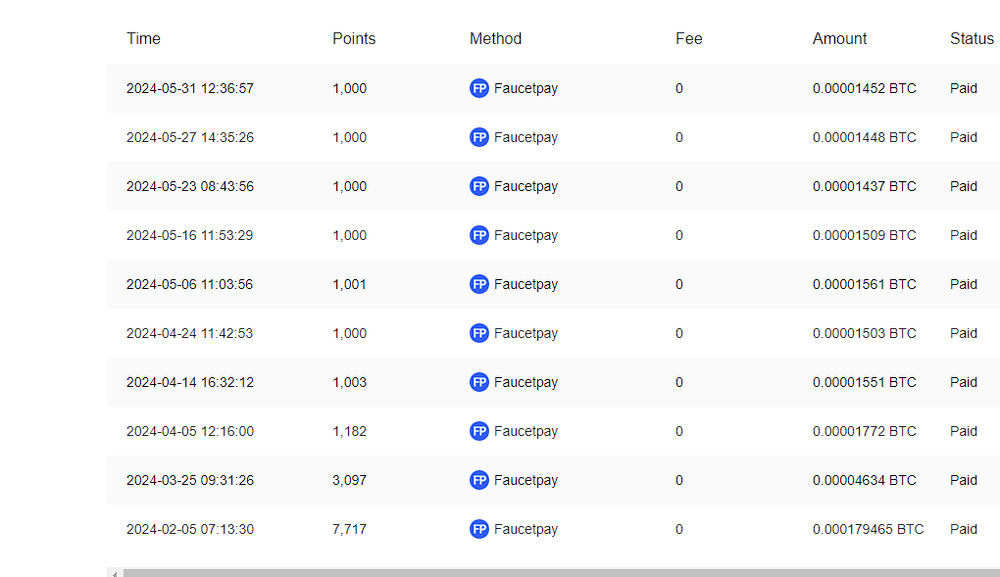Screen dimensions: 1000x577
Task: Select the Method column header
Action: pyautogui.click(x=496, y=39)
